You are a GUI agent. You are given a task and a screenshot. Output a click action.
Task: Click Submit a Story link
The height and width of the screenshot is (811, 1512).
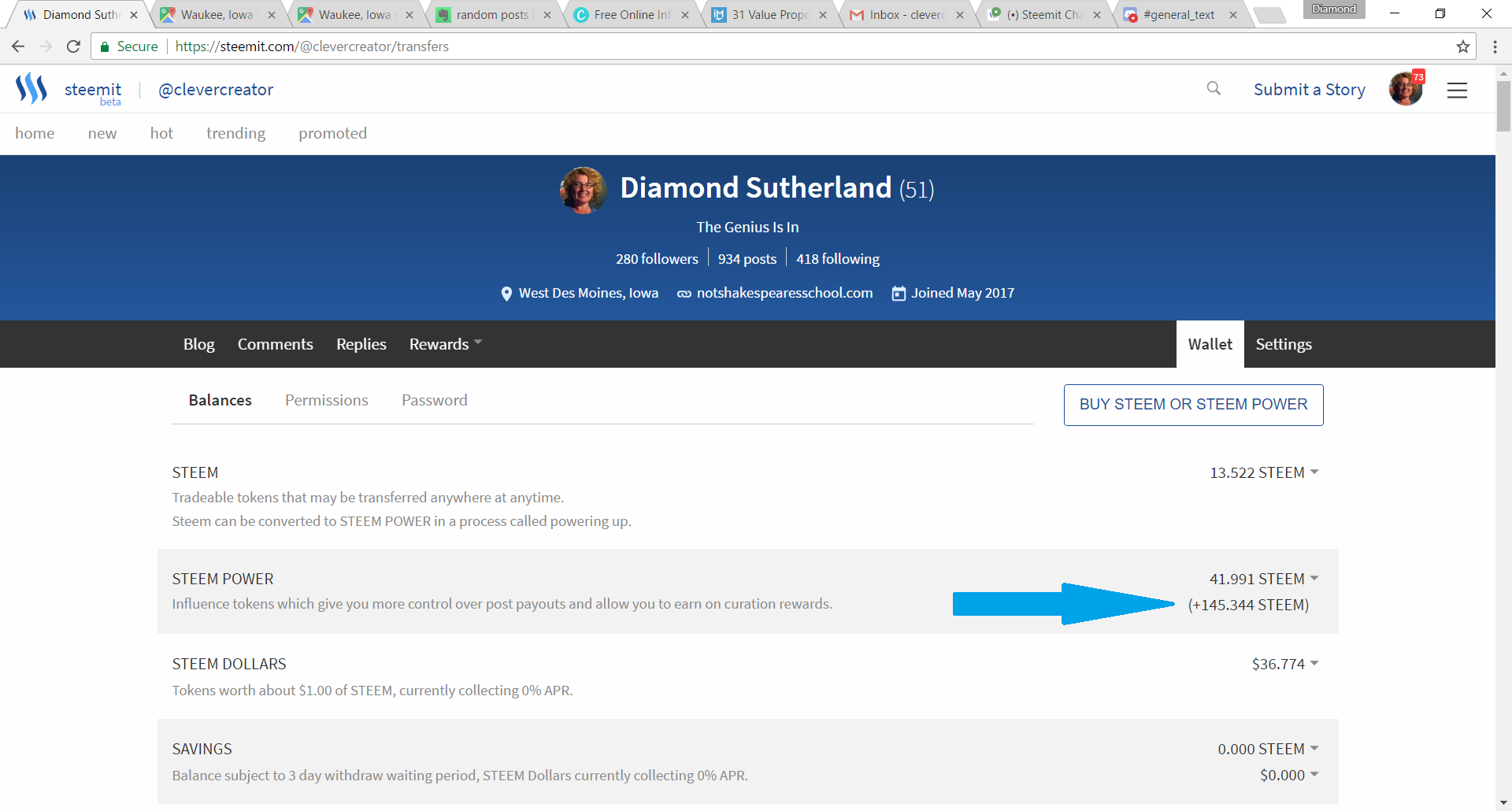tap(1310, 90)
